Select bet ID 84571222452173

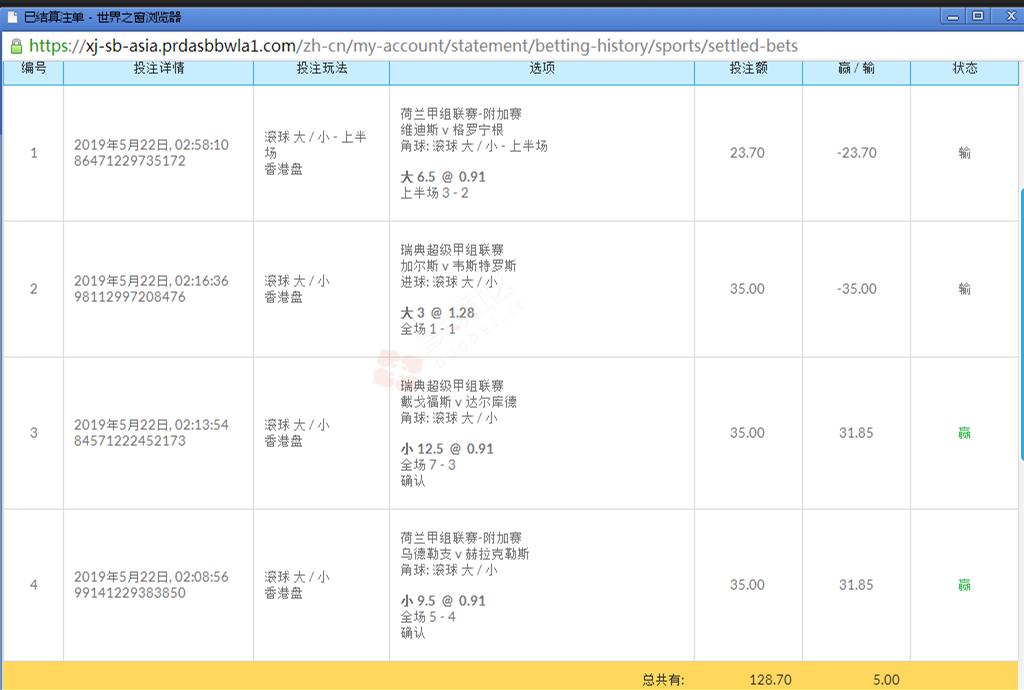coord(129,441)
